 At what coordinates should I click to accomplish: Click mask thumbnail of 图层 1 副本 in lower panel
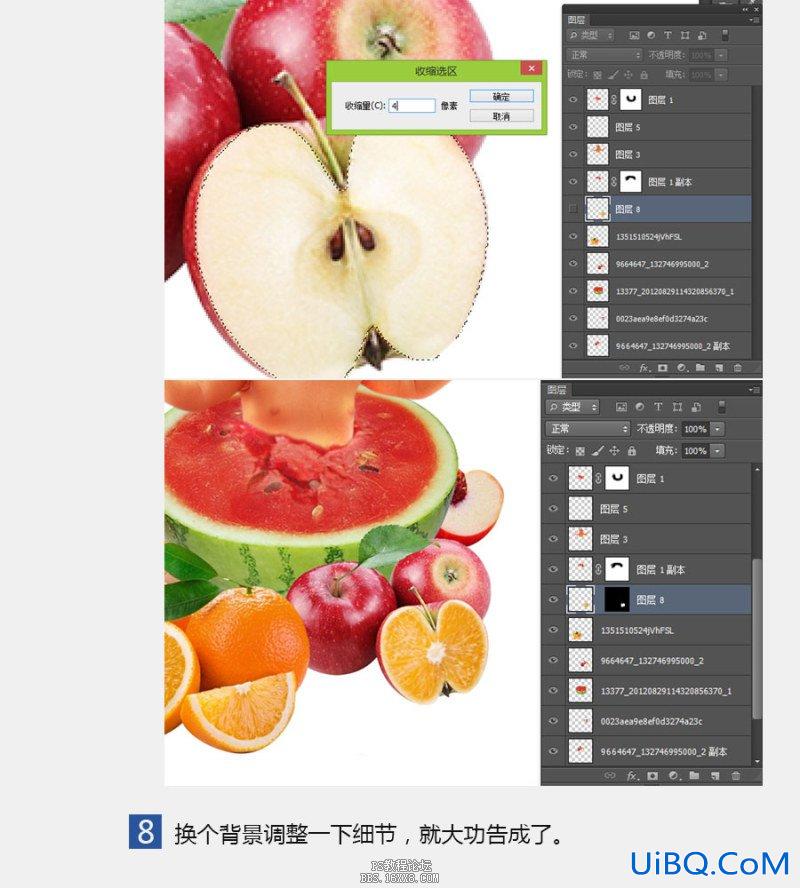(617, 569)
